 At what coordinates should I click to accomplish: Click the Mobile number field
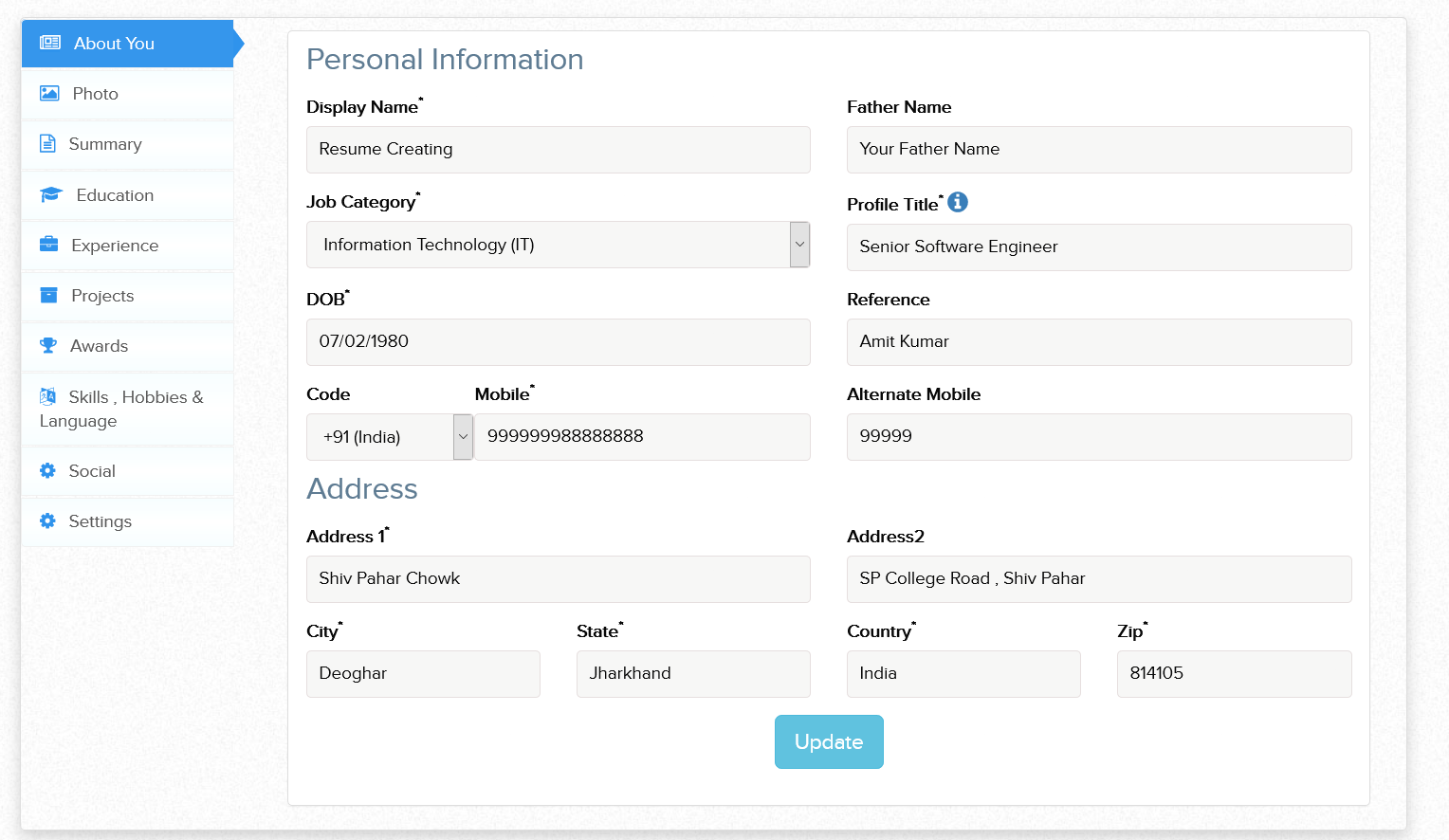click(641, 436)
